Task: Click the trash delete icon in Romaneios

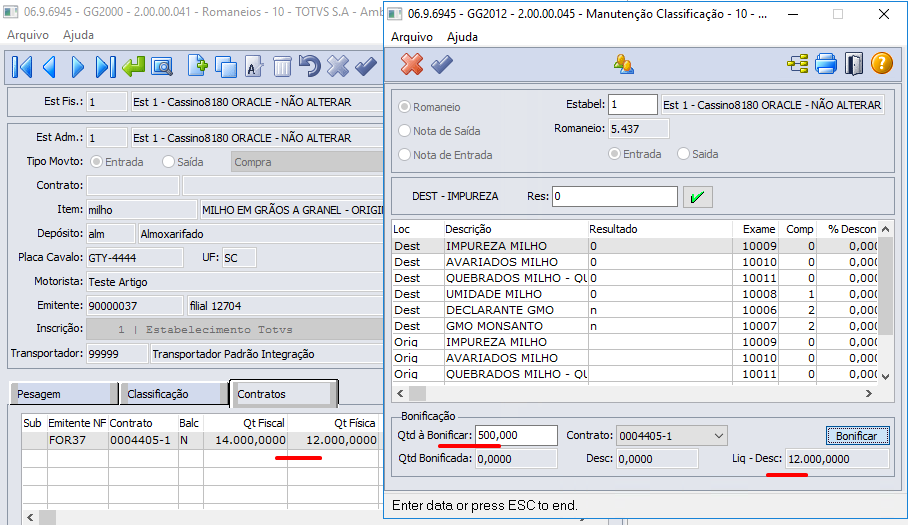Action: pyautogui.click(x=282, y=67)
